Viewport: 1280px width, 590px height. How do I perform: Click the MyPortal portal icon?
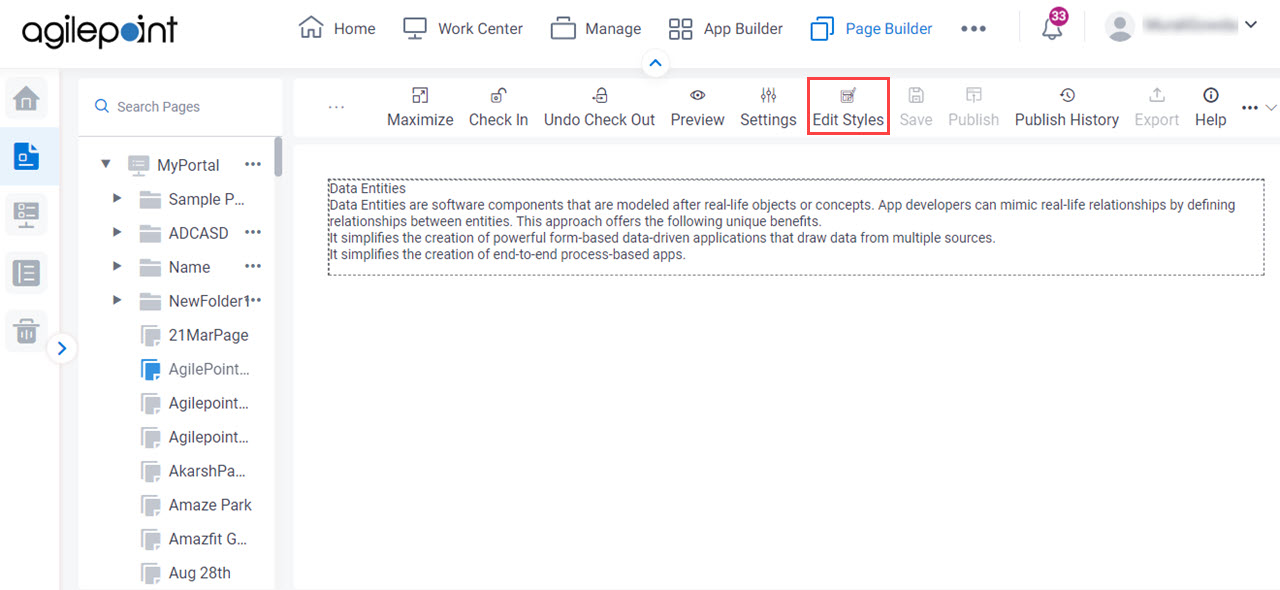[x=138, y=165]
